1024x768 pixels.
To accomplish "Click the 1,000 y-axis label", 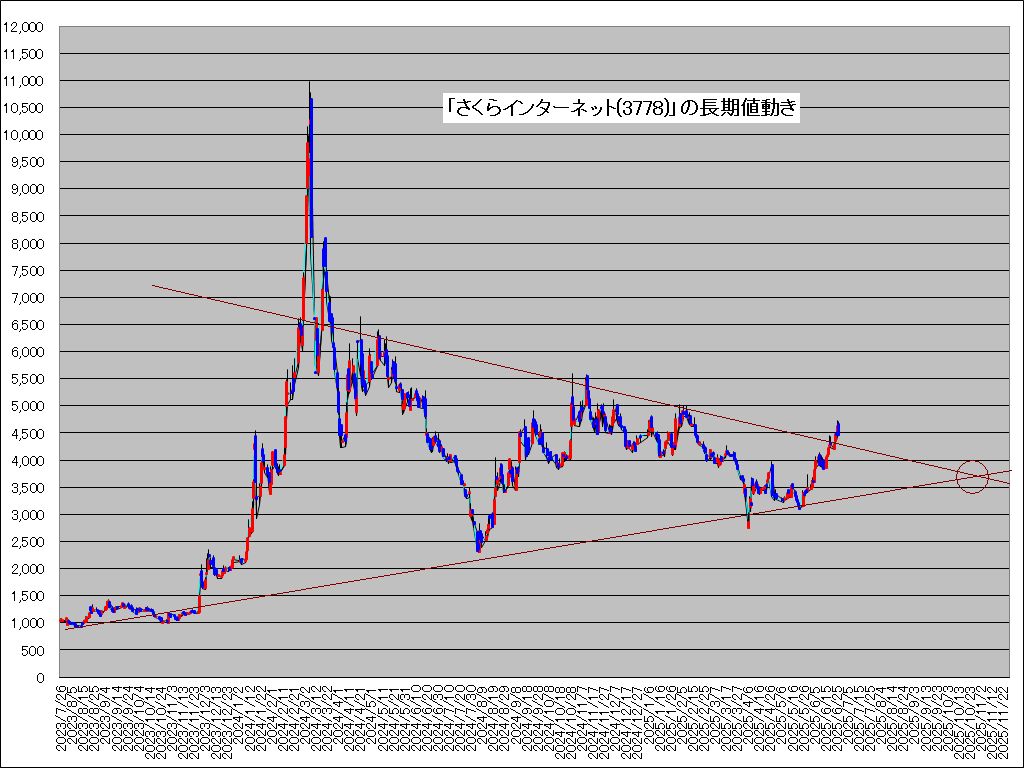I will click(27, 624).
